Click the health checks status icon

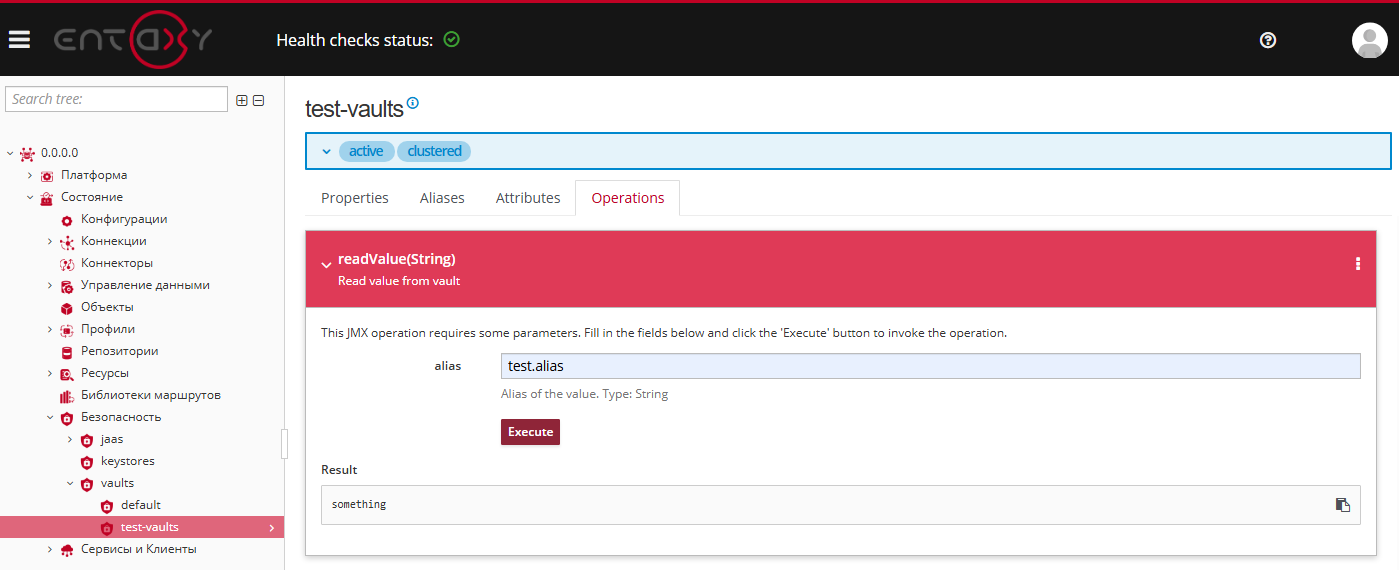(x=451, y=40)
